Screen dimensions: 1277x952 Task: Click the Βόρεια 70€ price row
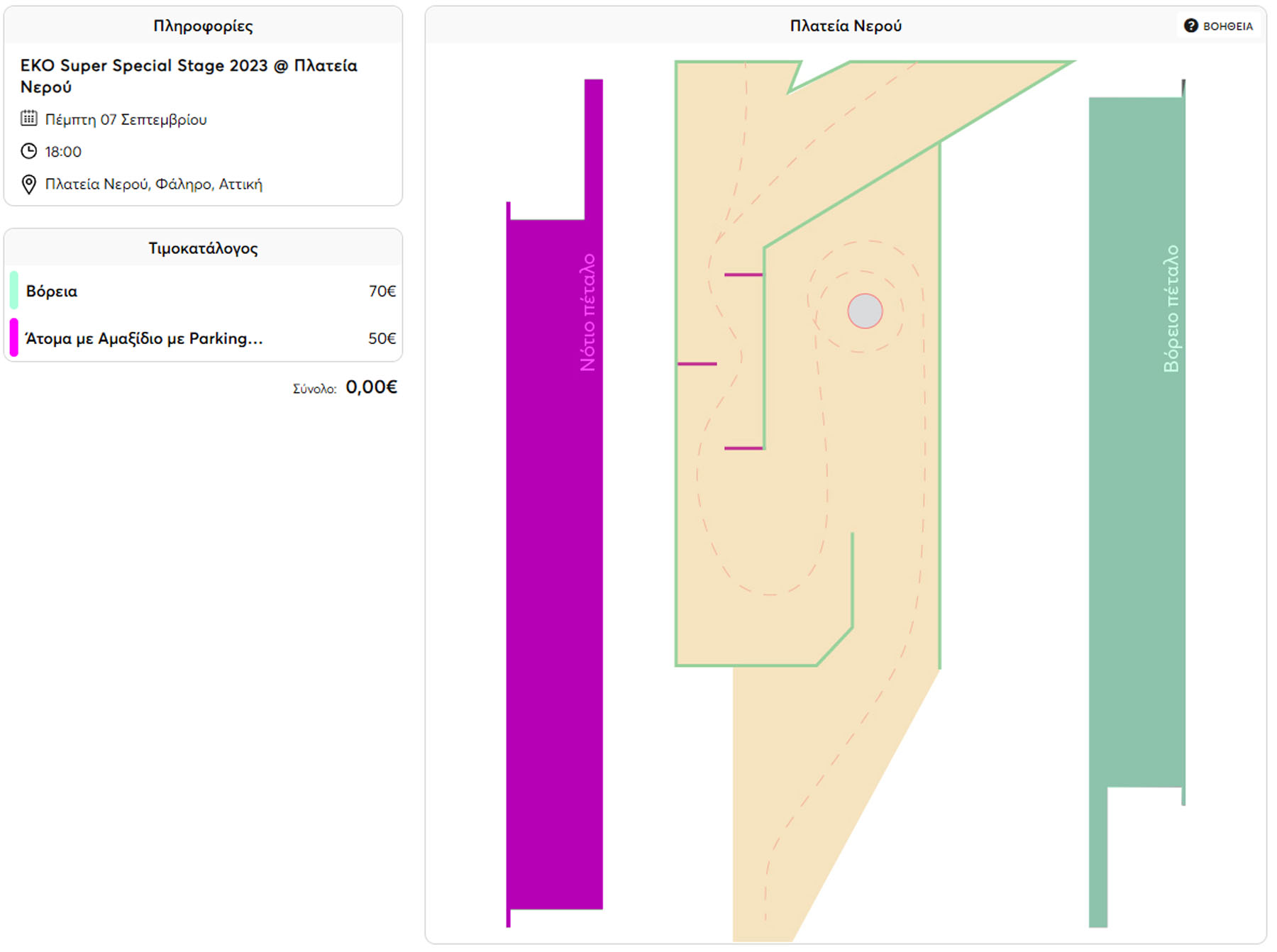point(203,291)
